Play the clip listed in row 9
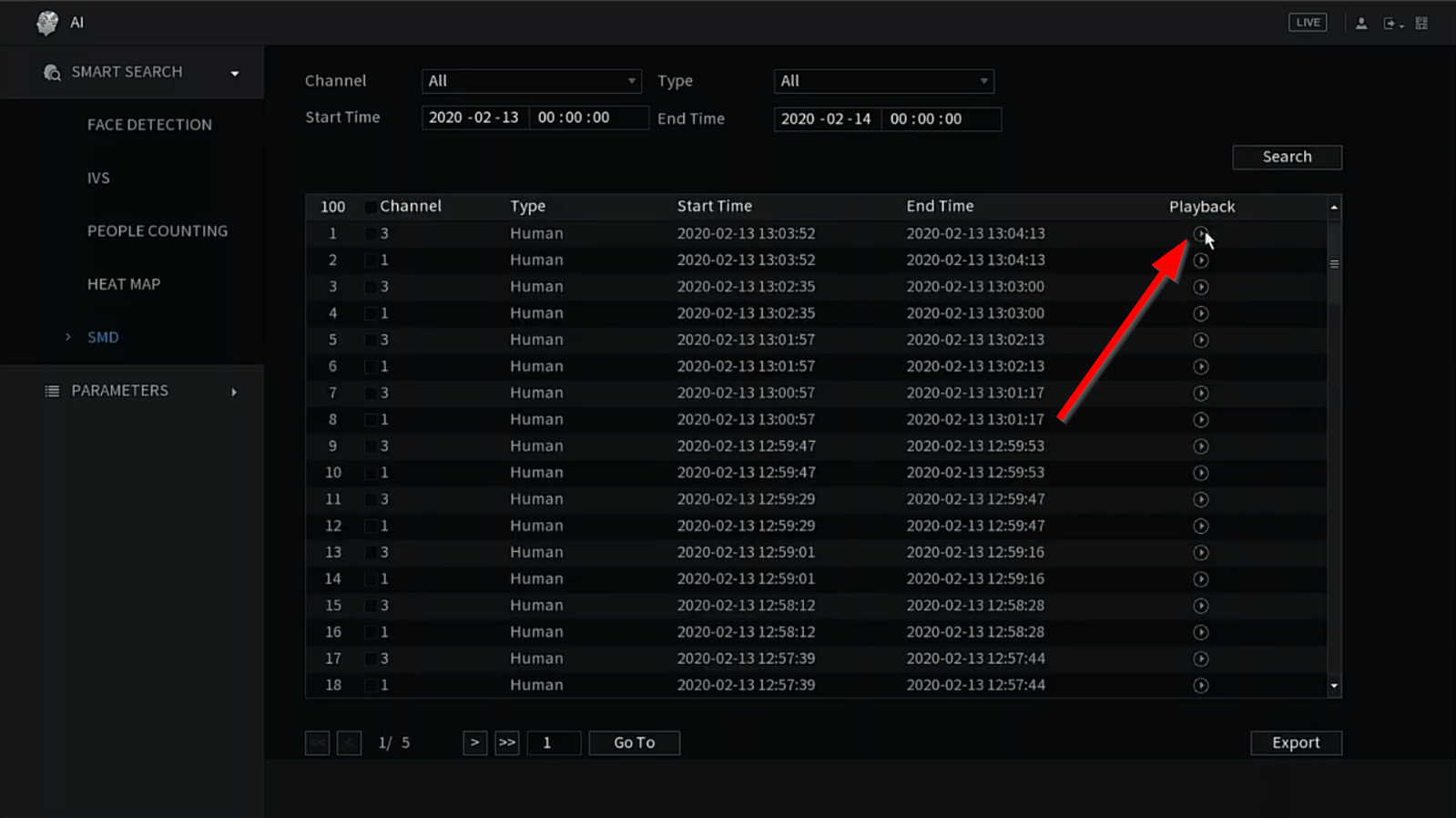The height and width of the screenshot is (818, 1456). pos(1201,446)
